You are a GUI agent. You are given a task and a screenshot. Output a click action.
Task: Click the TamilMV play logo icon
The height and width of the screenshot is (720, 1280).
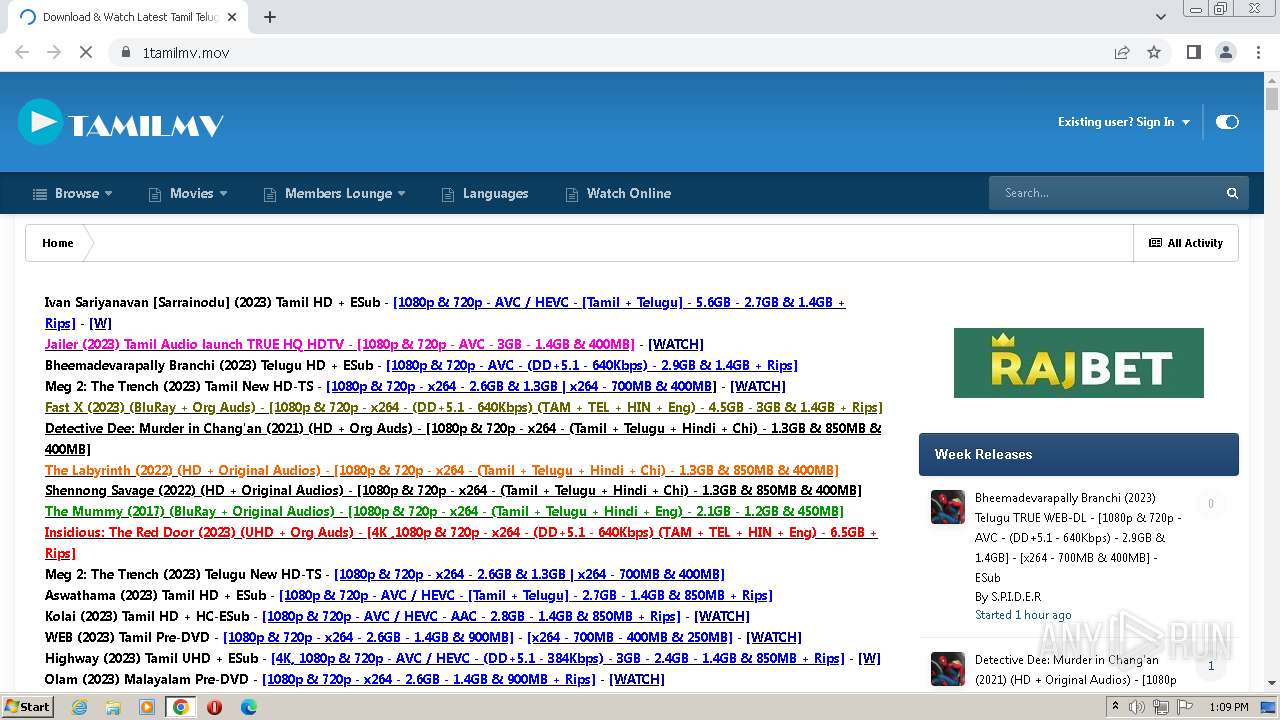click(x=41, y=122)
